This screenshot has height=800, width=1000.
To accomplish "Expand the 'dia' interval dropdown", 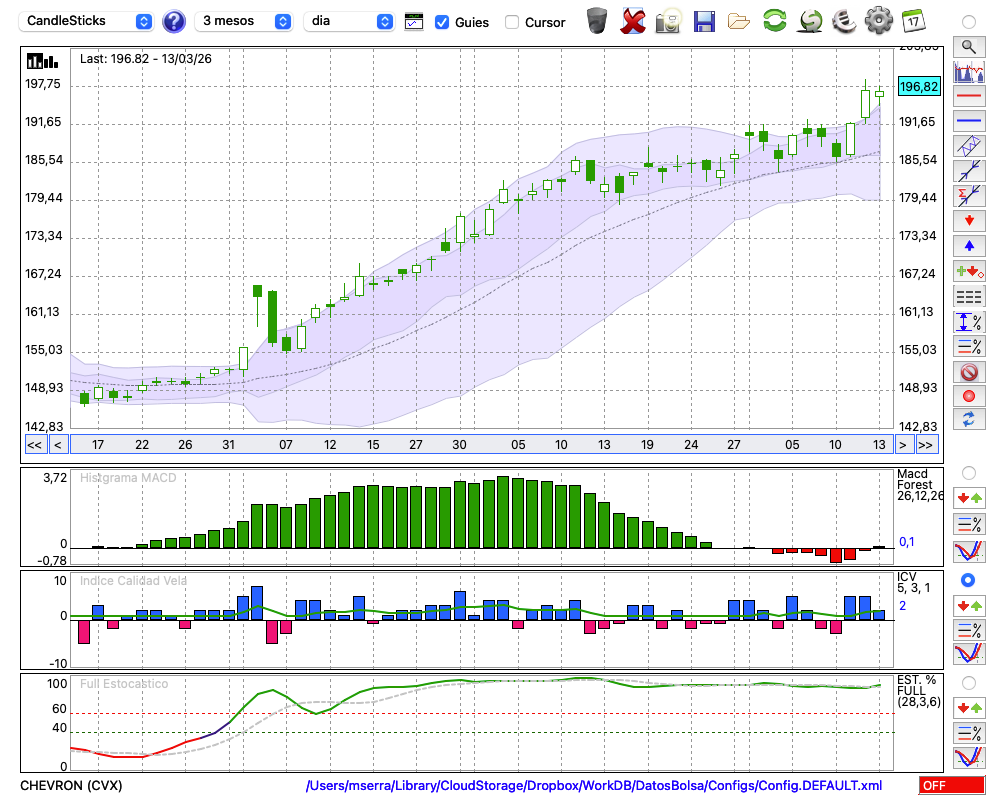I will [x=349, y=21].
